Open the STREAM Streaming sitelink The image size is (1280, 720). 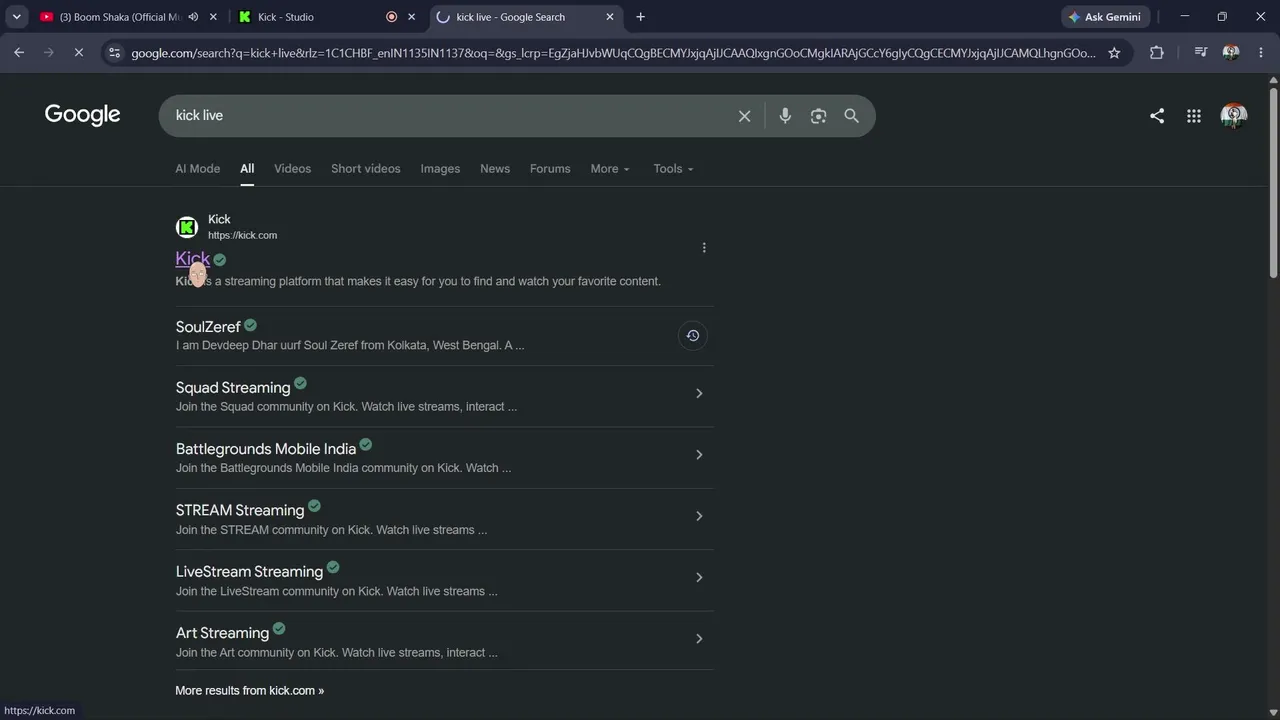point(240,510)
